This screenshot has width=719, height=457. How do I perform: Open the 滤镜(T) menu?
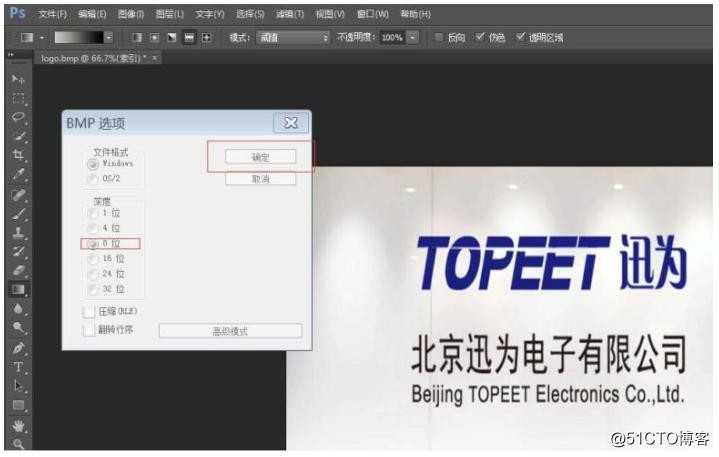coord(290,14)
